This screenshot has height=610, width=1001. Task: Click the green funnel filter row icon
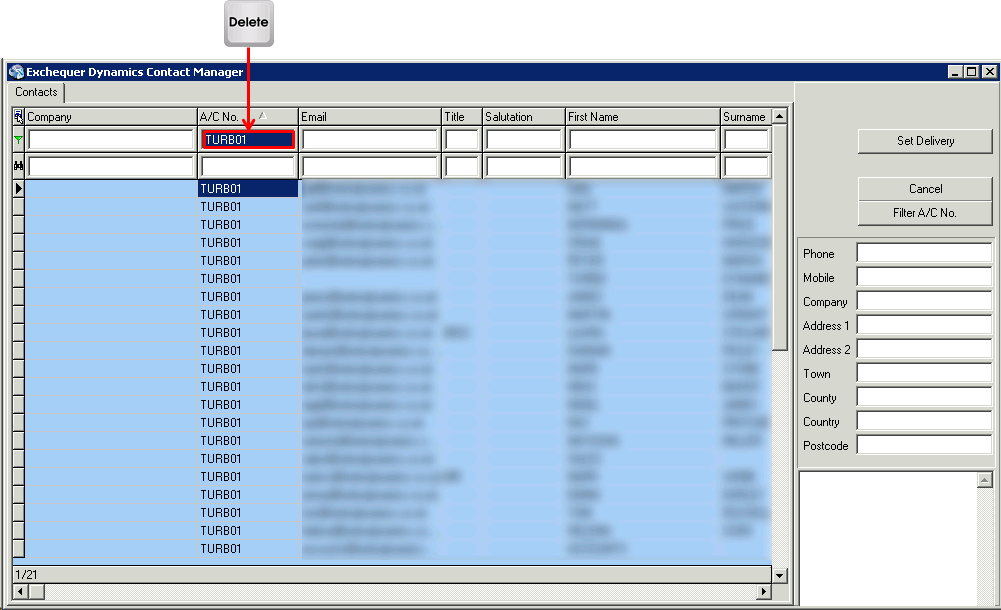pyautogui.click(x=19, y=140)
